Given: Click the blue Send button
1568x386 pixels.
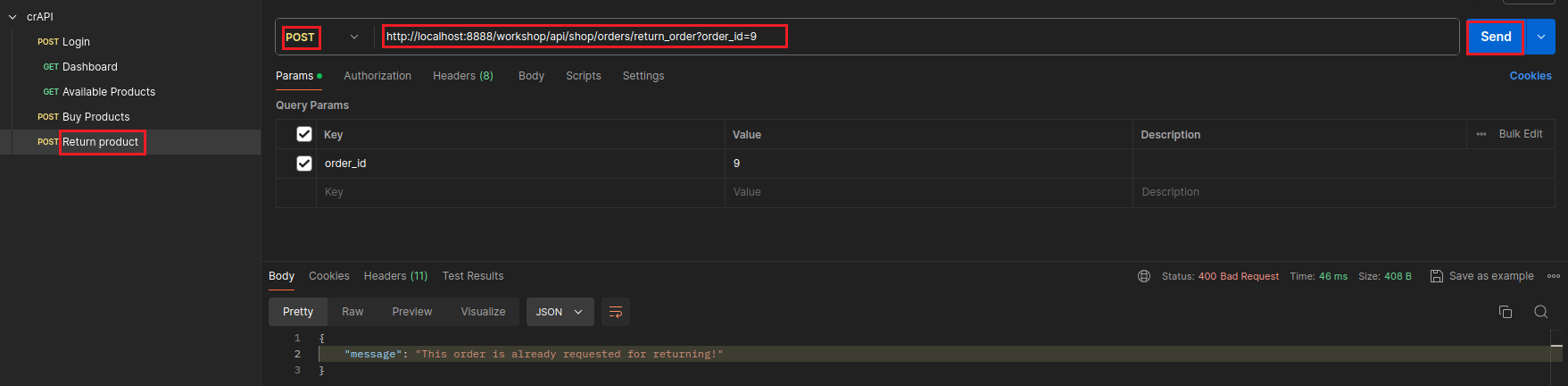Looking at the screenshot, I should pos(1496,37).
